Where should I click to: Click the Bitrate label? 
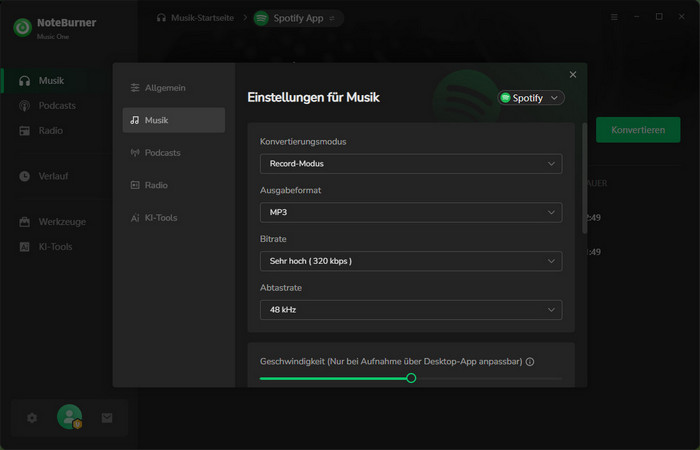(x=273, y=239)
